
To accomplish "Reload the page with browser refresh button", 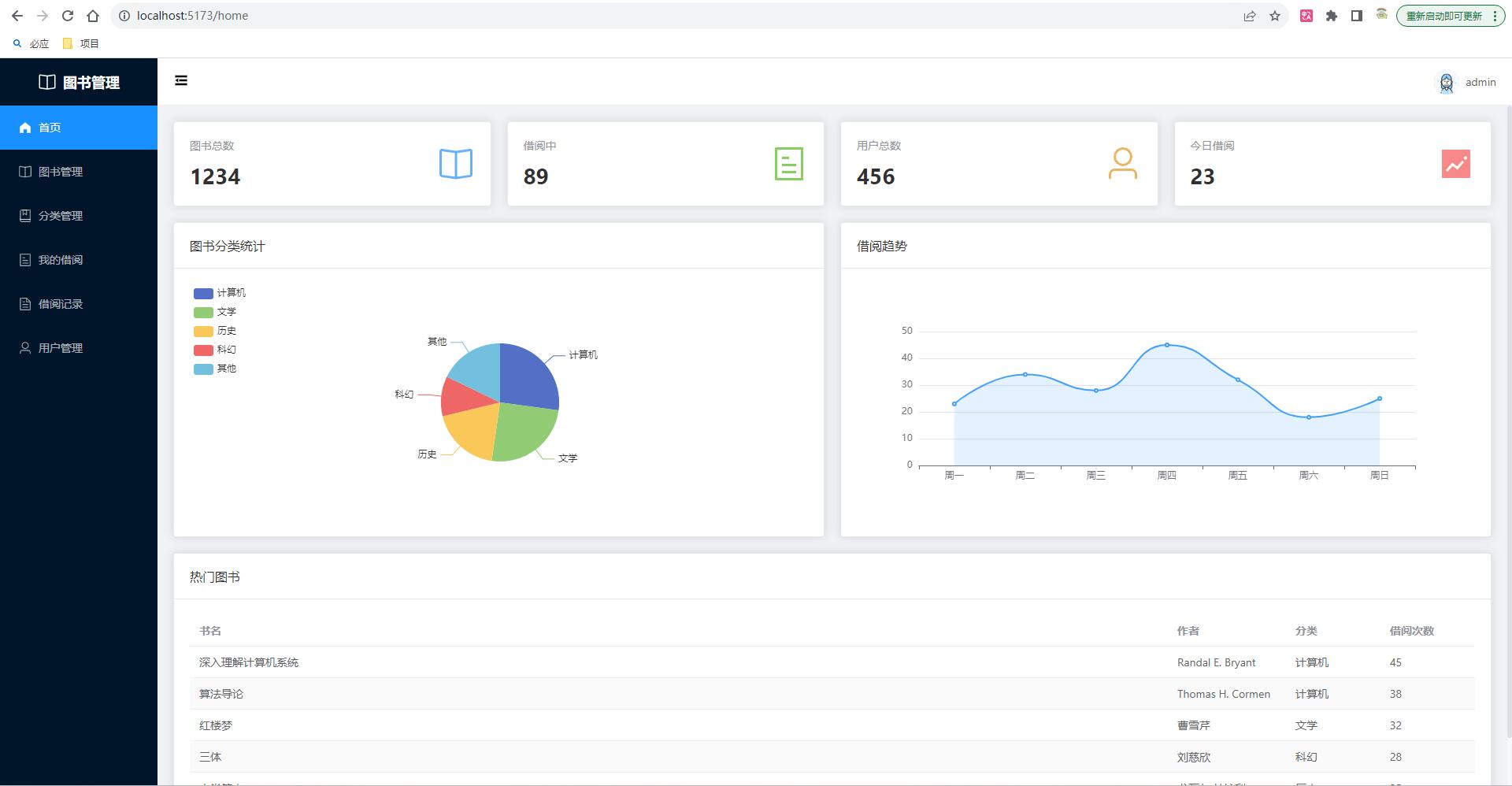I will click(68, 16).
